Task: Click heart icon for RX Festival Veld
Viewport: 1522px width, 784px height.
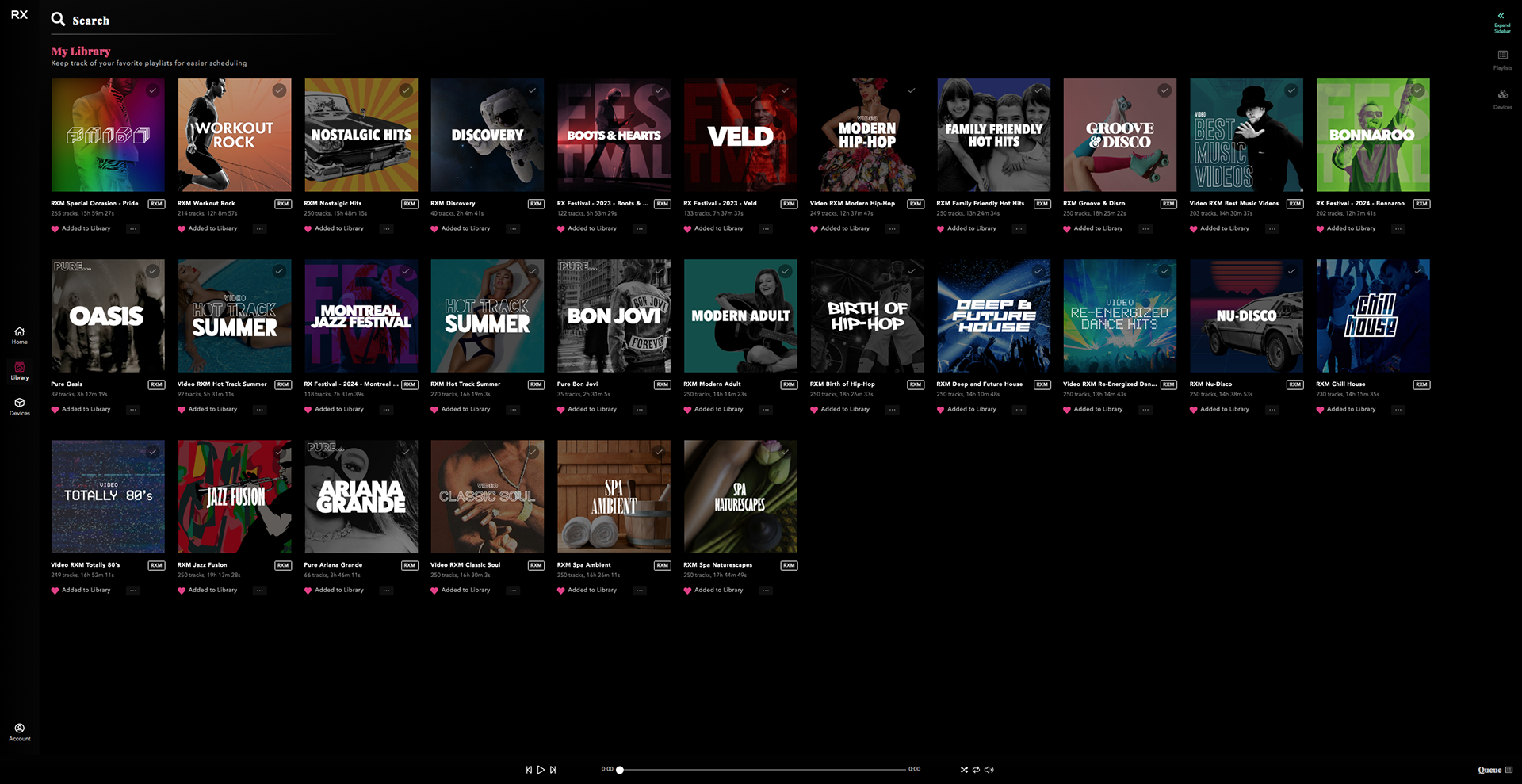Action: coord(687,229)
